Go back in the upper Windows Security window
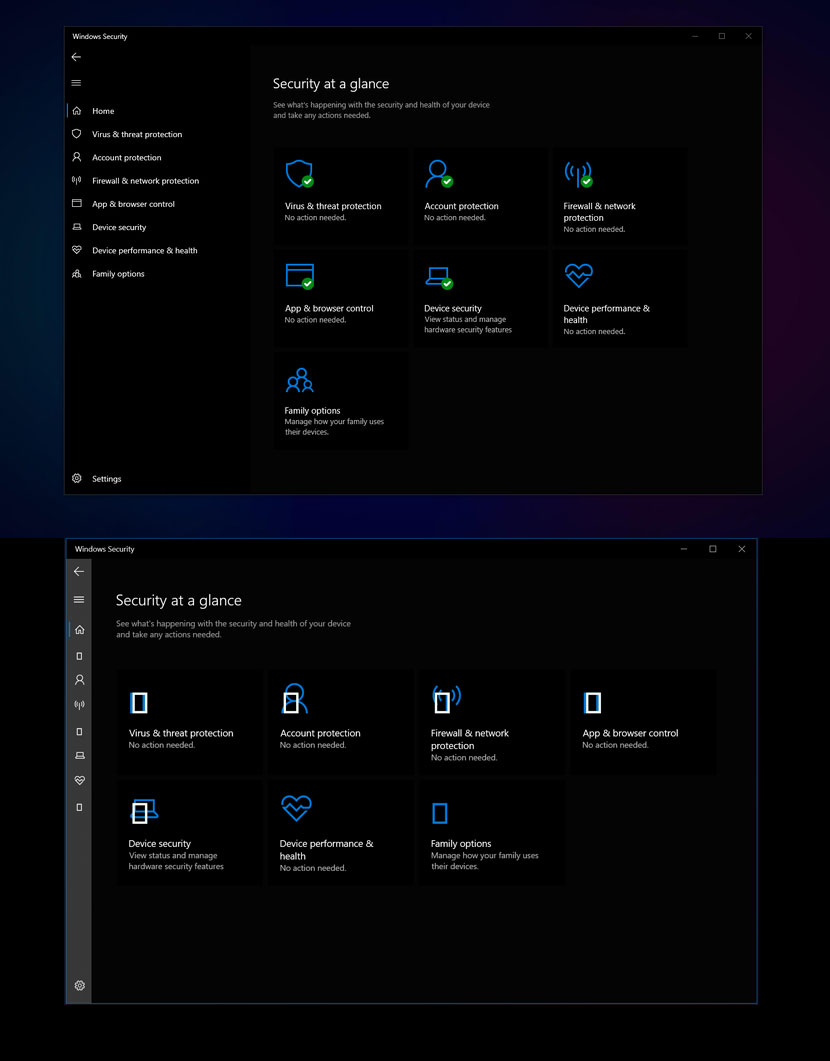Image resolution: width=830 pixels, height=1061 pixels. click(x=76, y=57)
